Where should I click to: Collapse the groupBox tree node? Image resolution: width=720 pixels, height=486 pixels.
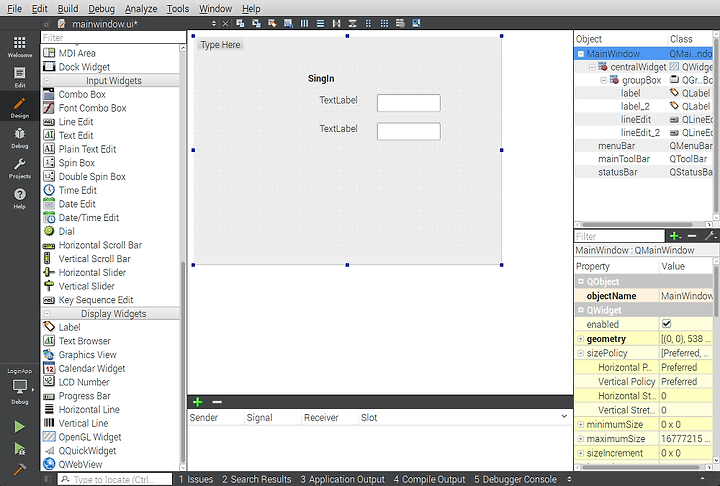click(x=603, y=80)
